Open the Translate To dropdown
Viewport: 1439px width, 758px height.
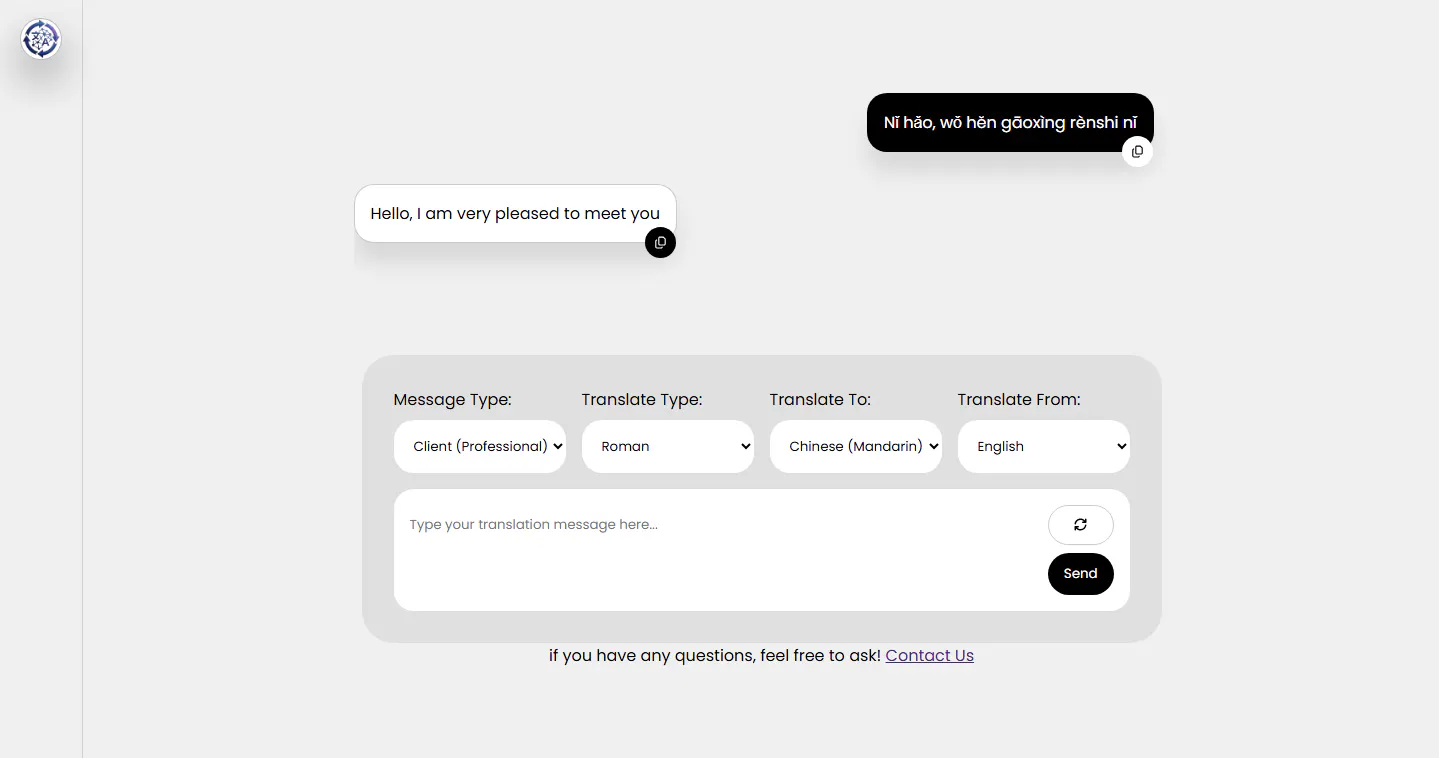[856, 446]
